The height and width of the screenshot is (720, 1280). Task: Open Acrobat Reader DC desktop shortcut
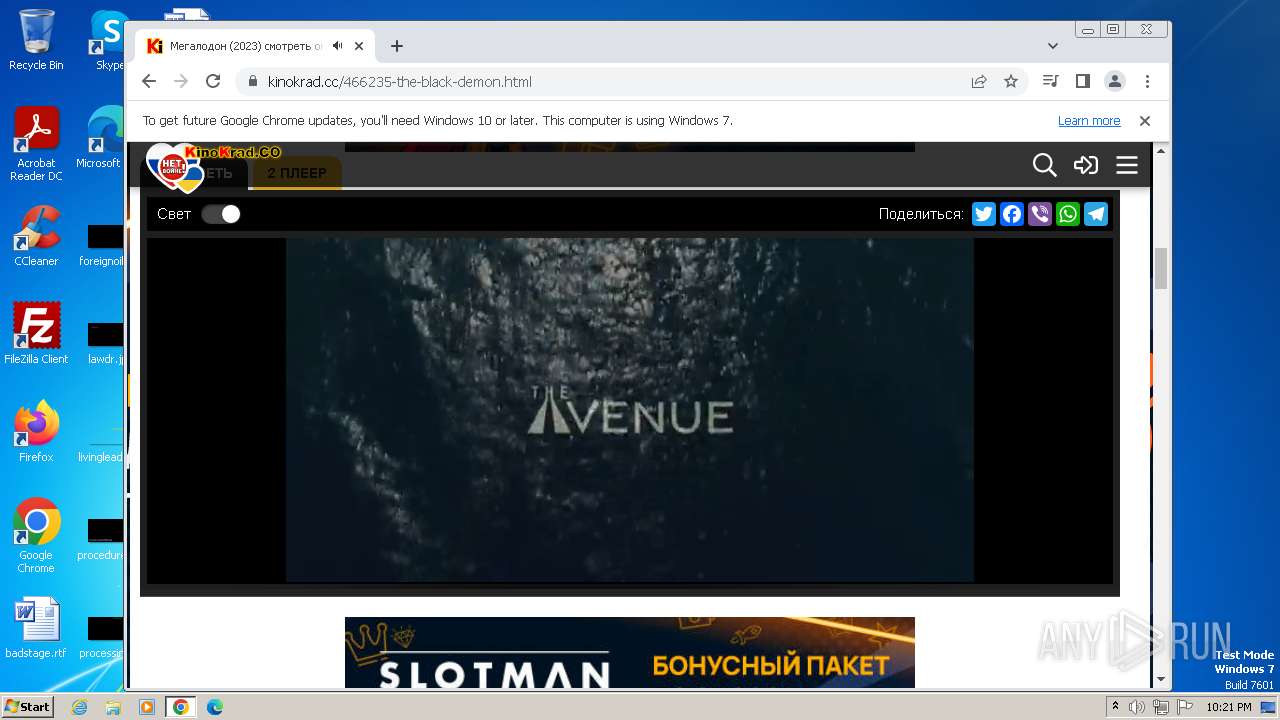(x=36, y=144)
